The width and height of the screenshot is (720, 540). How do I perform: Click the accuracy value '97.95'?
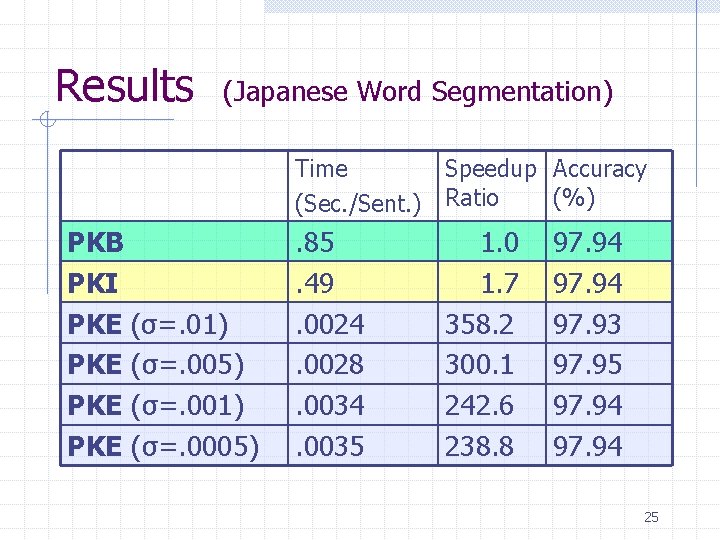587,364
